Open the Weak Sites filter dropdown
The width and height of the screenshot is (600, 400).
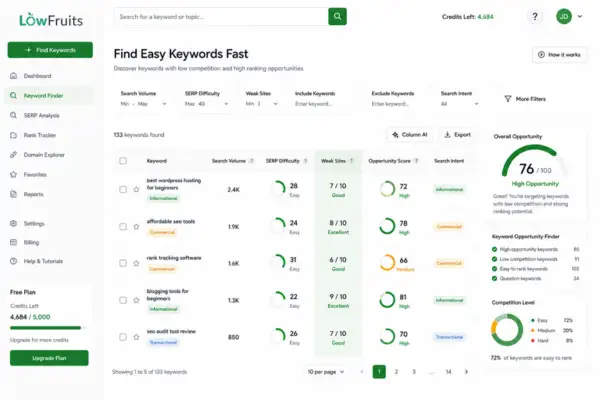262,104
